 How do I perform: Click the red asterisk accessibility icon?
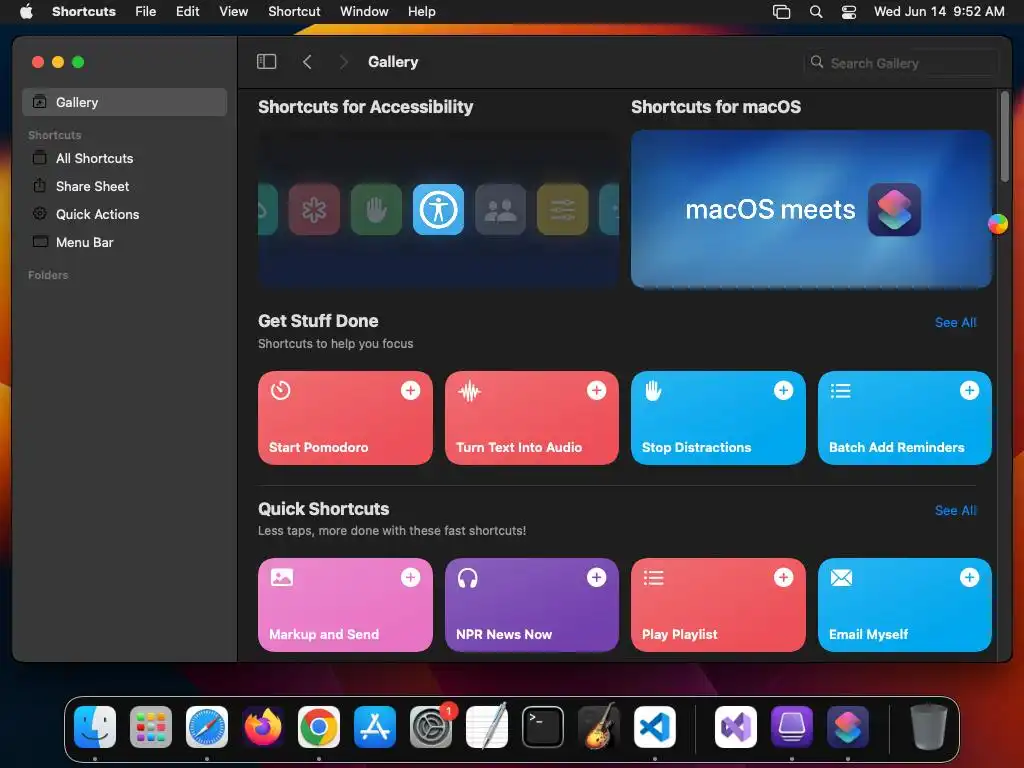tap(314, 210)
